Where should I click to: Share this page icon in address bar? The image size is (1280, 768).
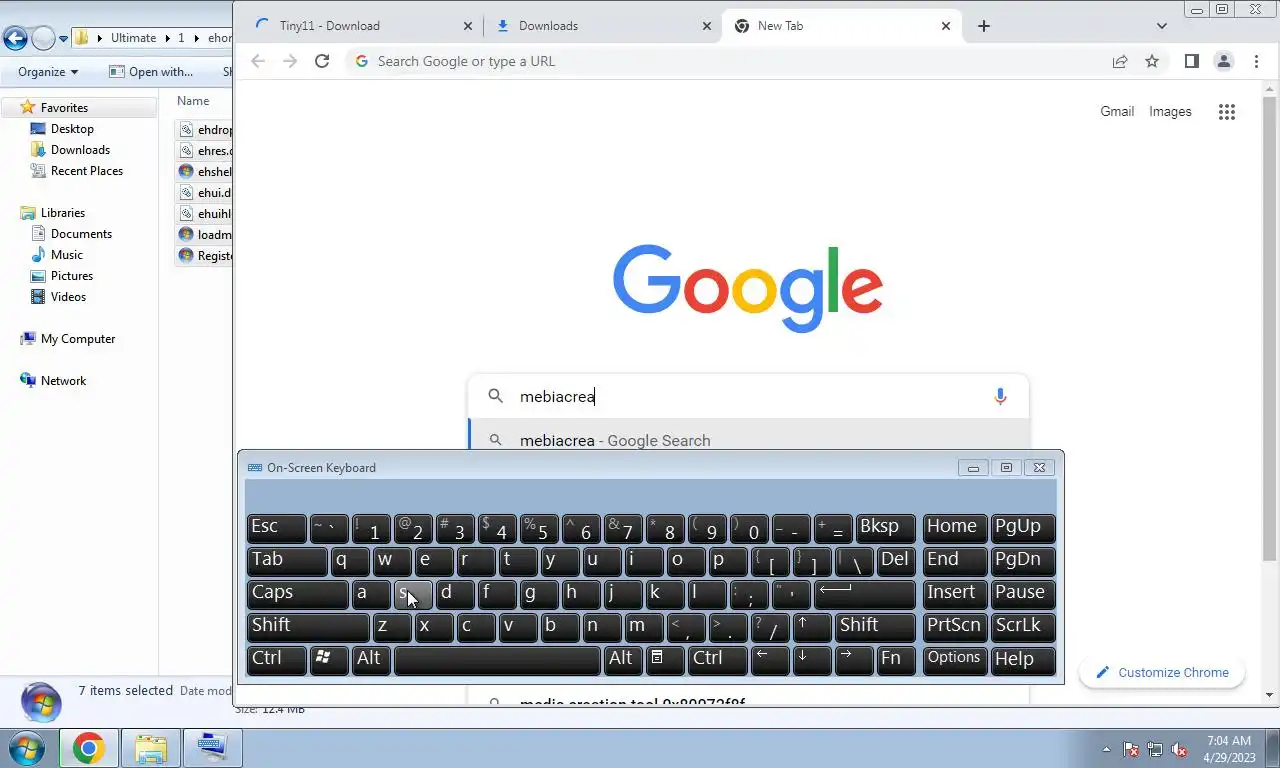[x=1120, y=61]
